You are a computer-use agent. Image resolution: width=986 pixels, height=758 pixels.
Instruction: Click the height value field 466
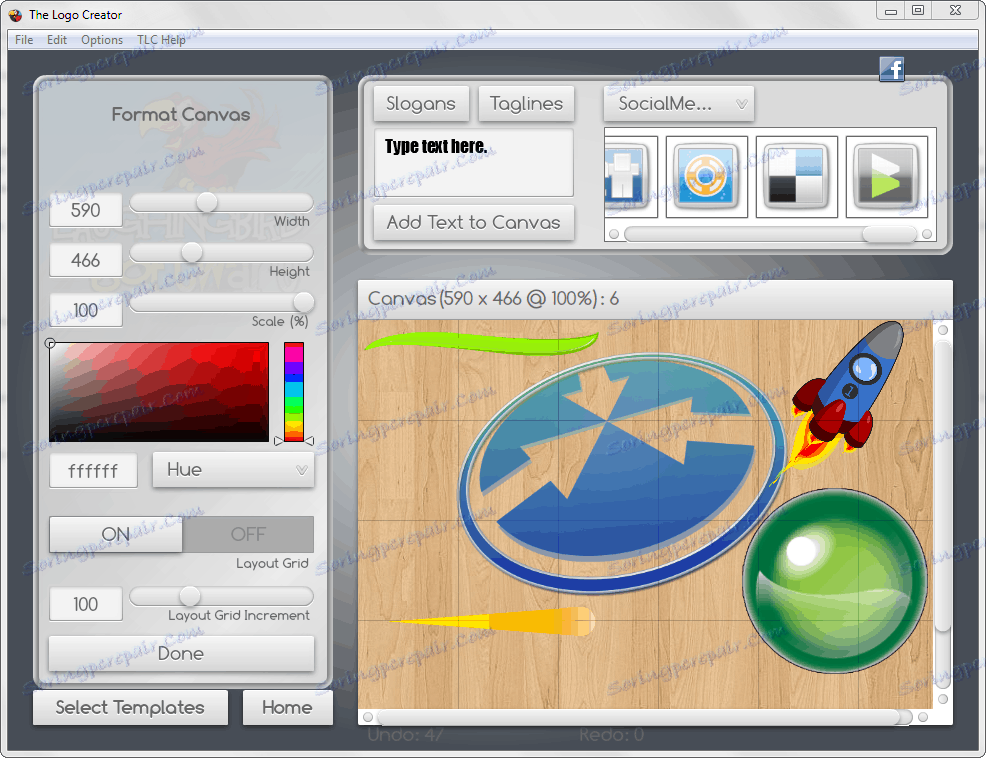pos(86,260)
